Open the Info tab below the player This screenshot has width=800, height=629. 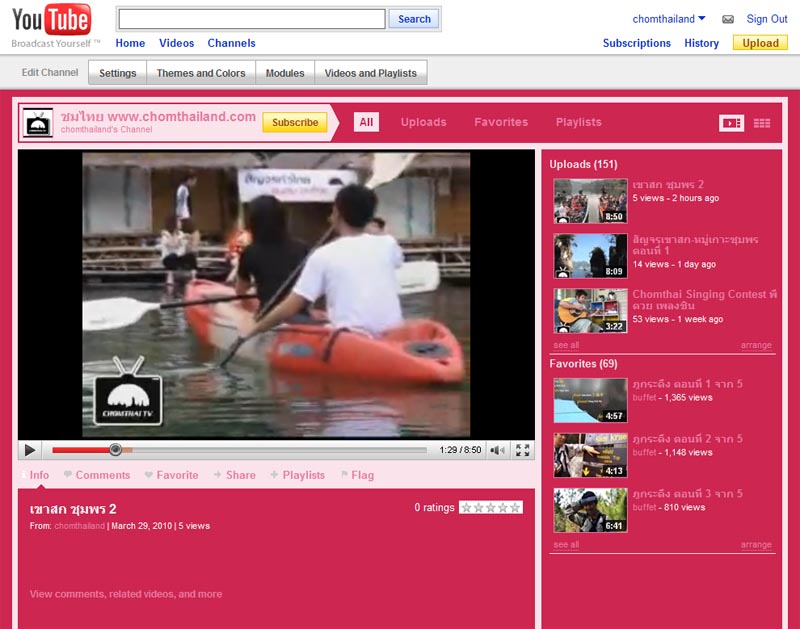point(39,475)
